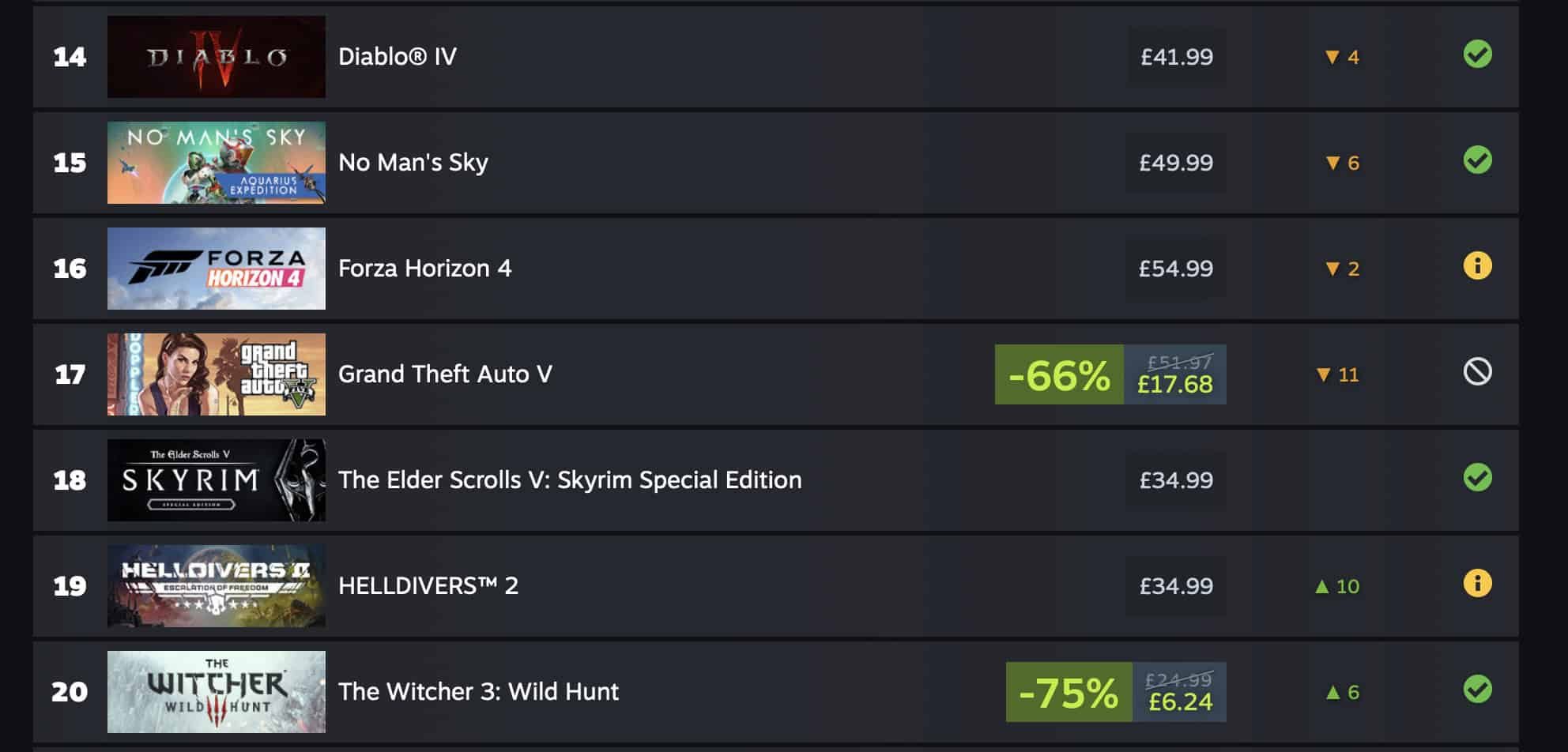Click the £41.99 Diablo IV price
Viewport: 1568px width, 752px height.
pyautogui.click(x=1176, y=57)
